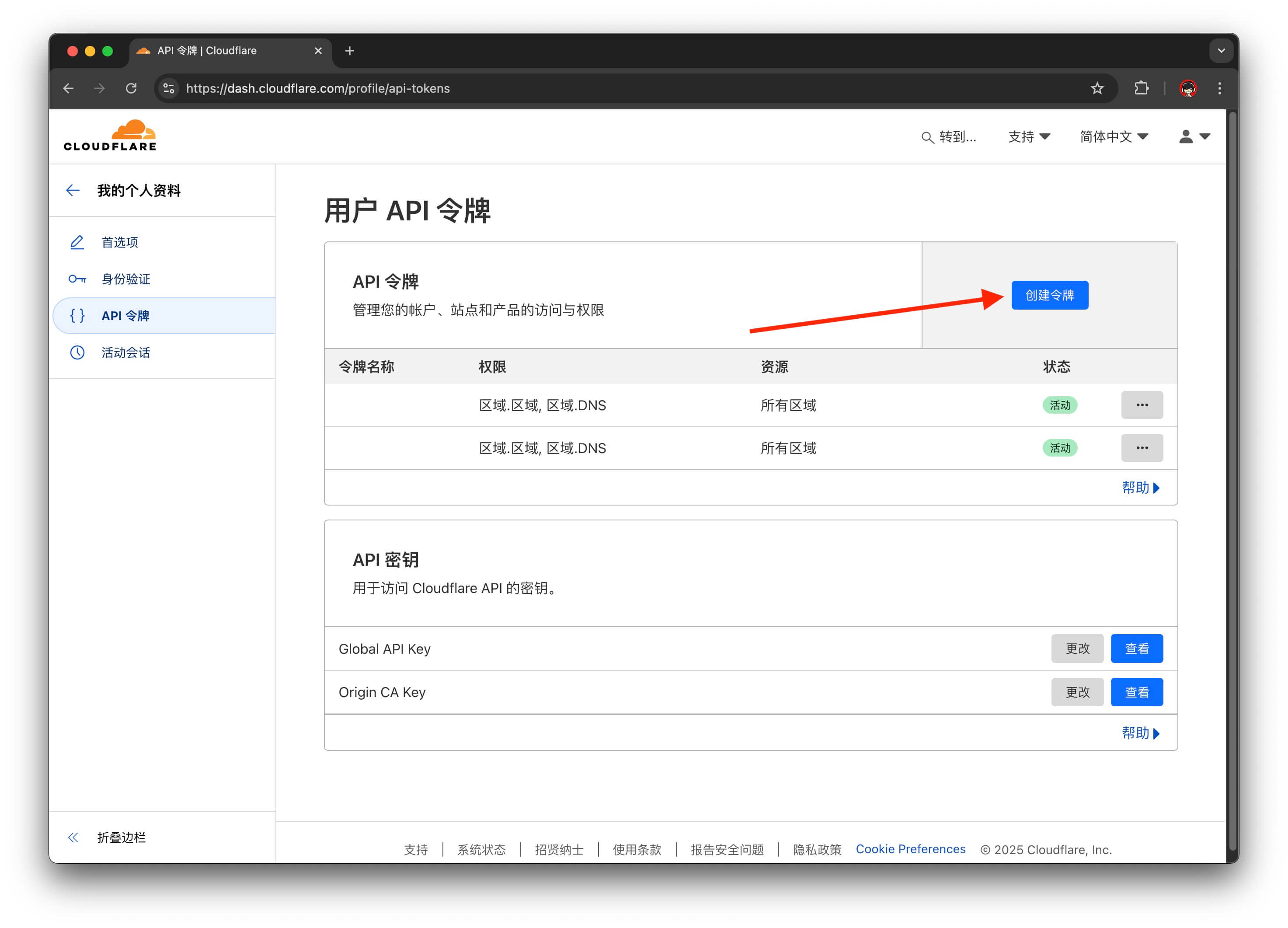This screenshot has height=928, width=1288.
Task: Click the double-chevron collapse sidebar icon
Action: pos(73,838)
